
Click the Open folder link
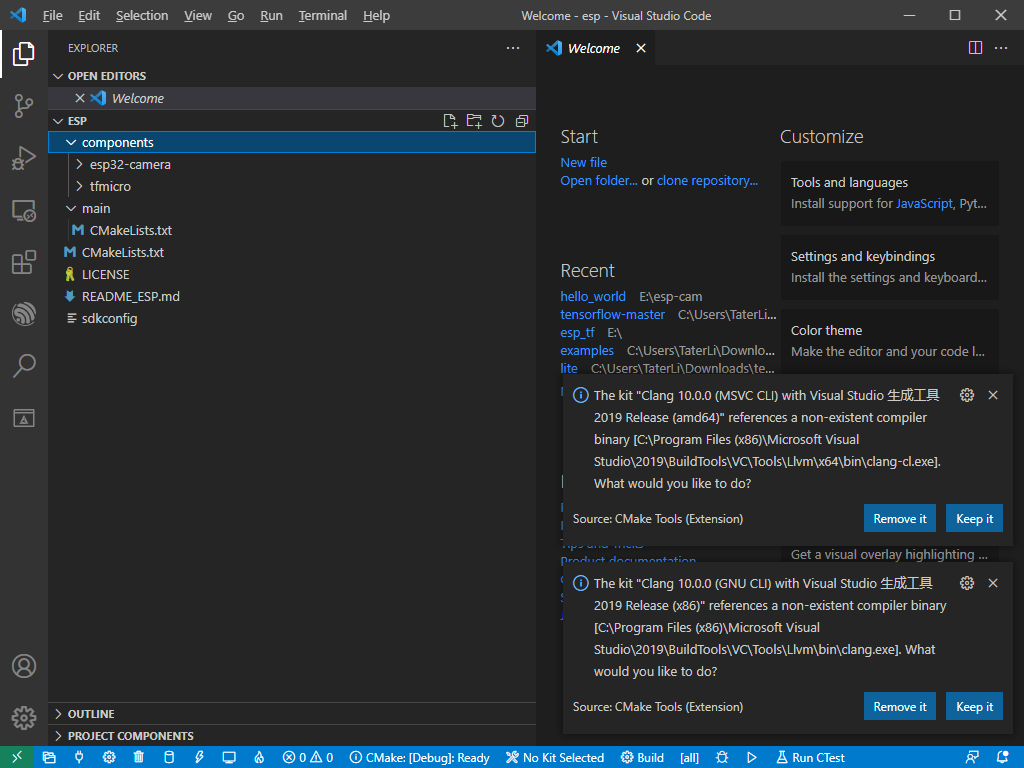coord(599,181)
